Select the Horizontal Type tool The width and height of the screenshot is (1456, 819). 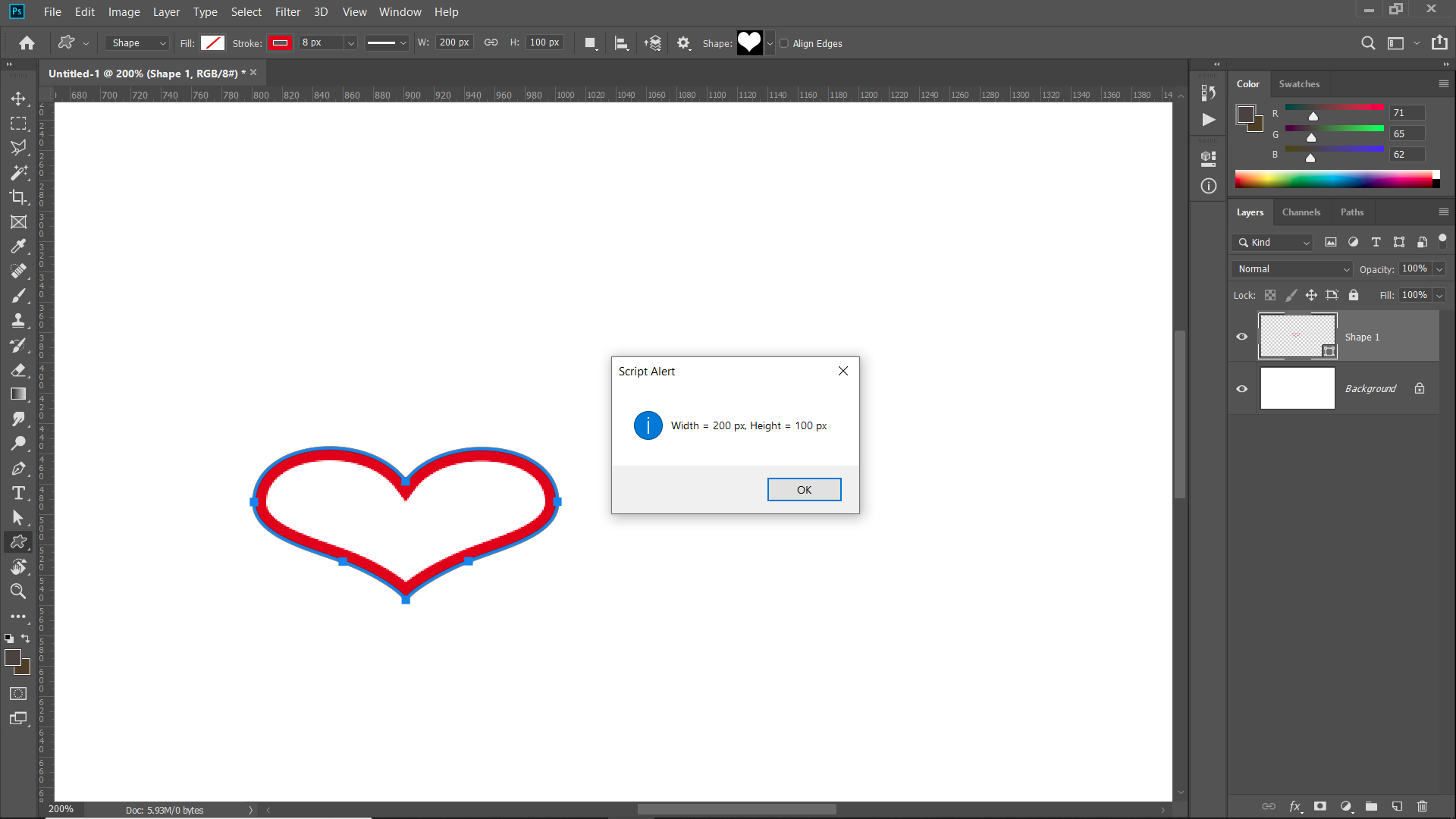tap(18, 493)
